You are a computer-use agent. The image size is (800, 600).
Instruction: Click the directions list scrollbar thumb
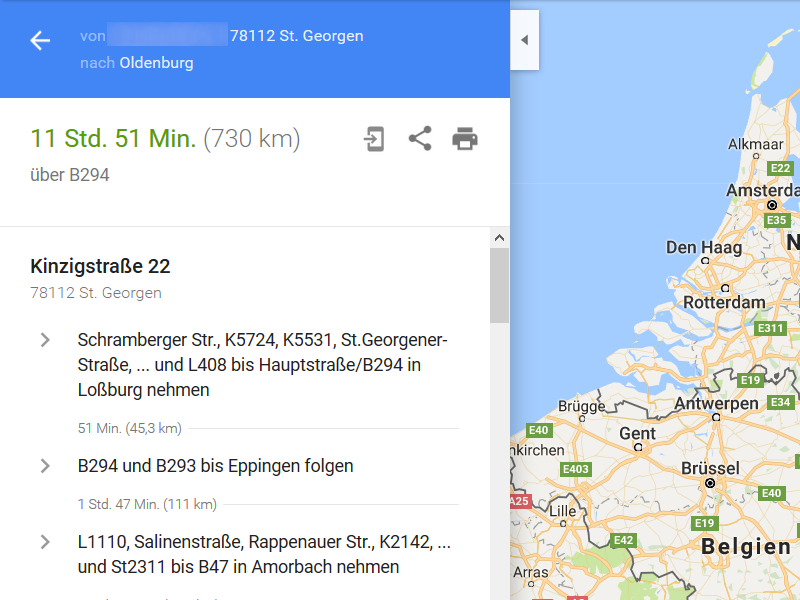coord(499,285)
